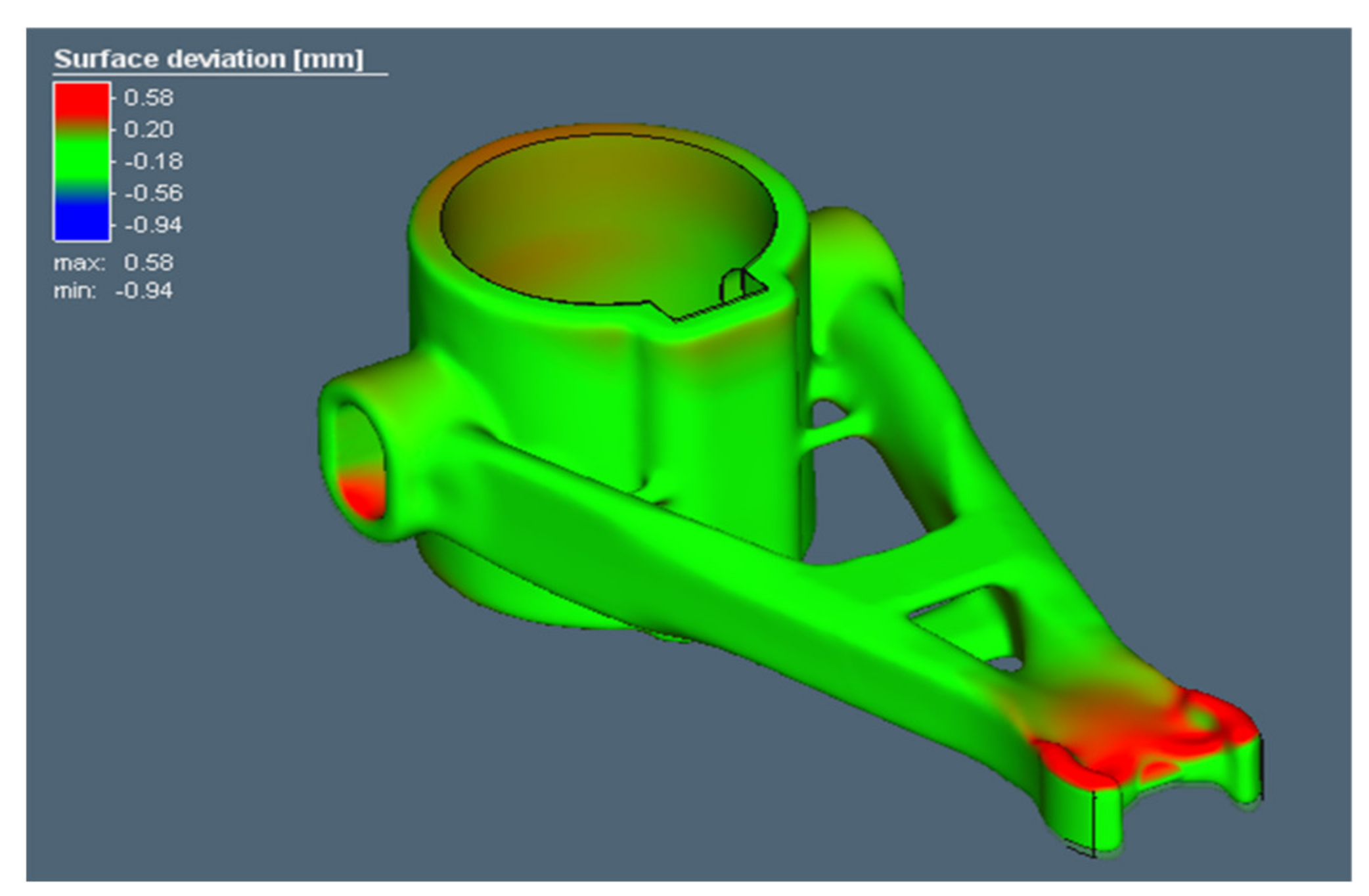
Task: Click the Surface deviation [mm] legend title
Action: click(x=208, y=59)
